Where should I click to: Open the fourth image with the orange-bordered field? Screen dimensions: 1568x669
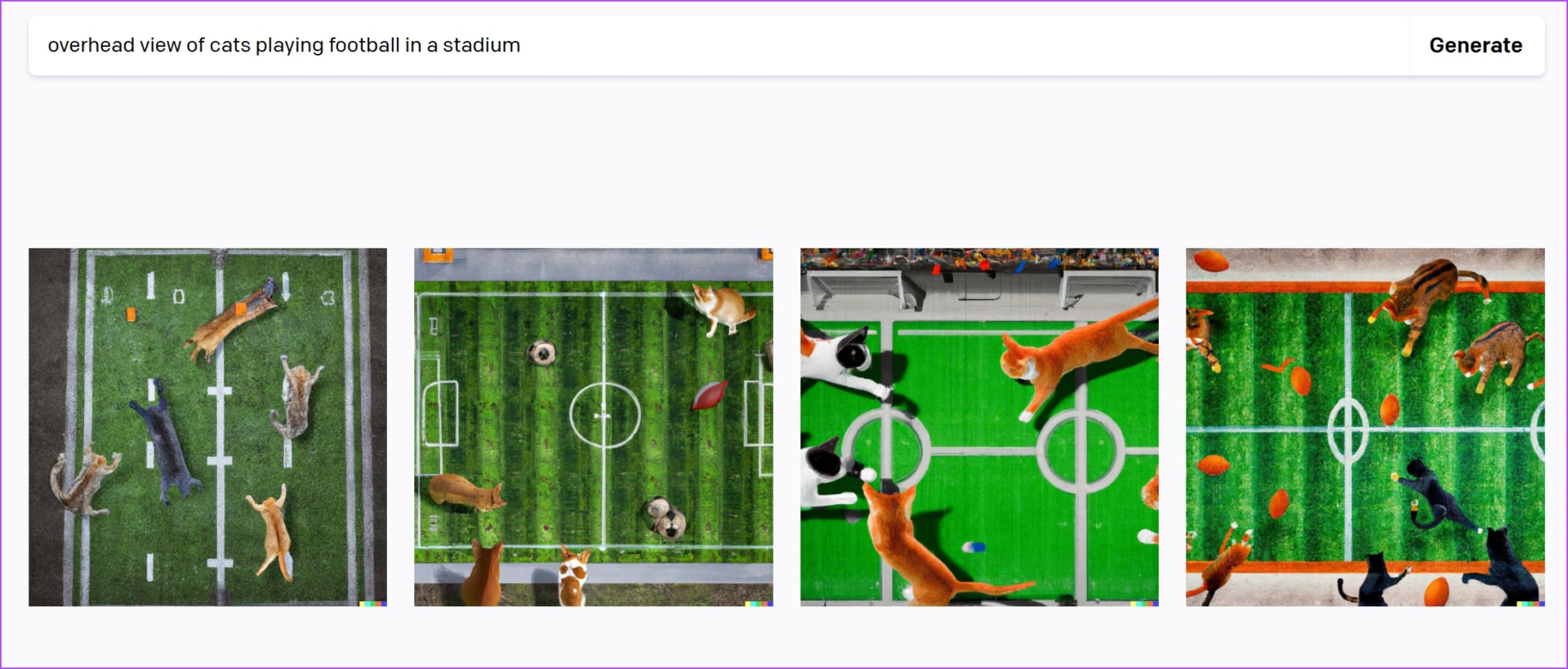(x=1365, y=427)
